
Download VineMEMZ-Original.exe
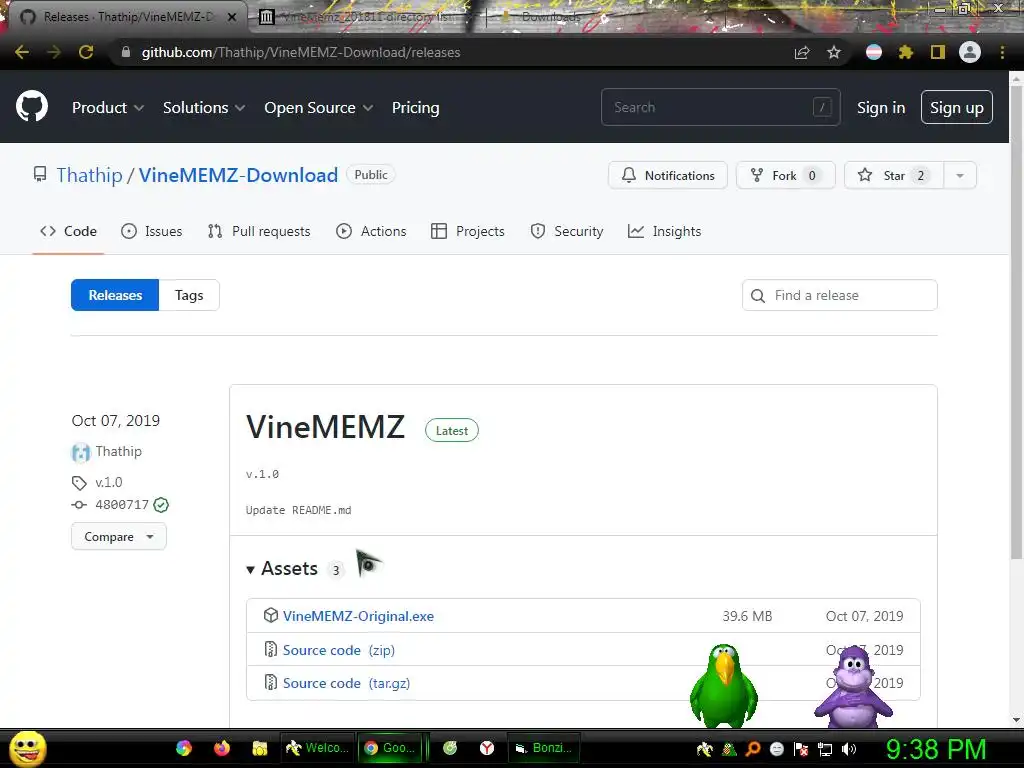click(358, 616)
